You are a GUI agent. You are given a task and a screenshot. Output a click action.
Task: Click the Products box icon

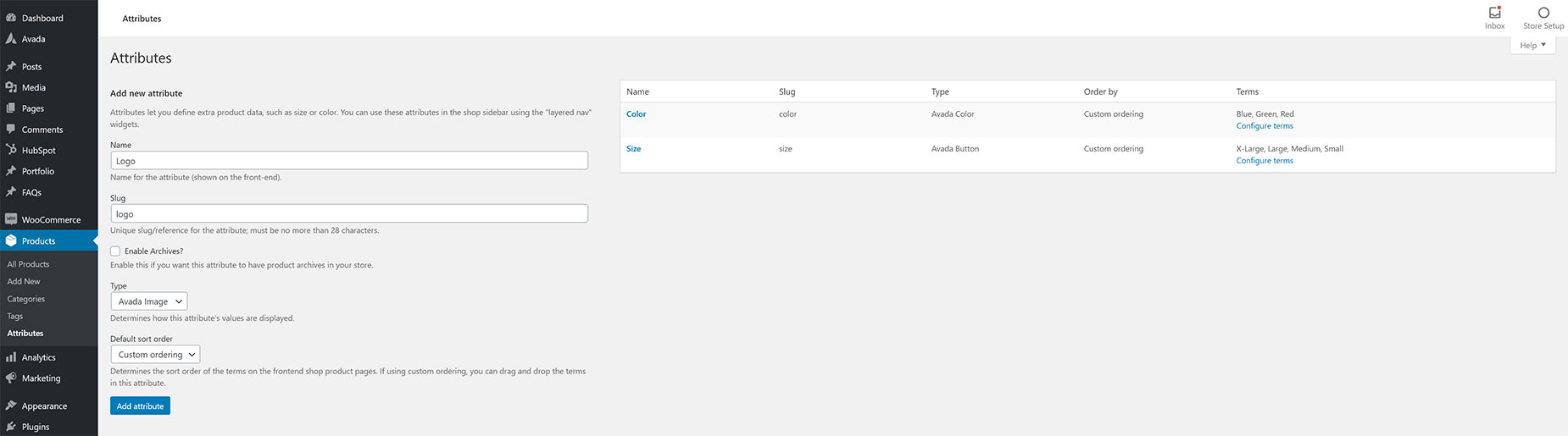pos(11,240)
